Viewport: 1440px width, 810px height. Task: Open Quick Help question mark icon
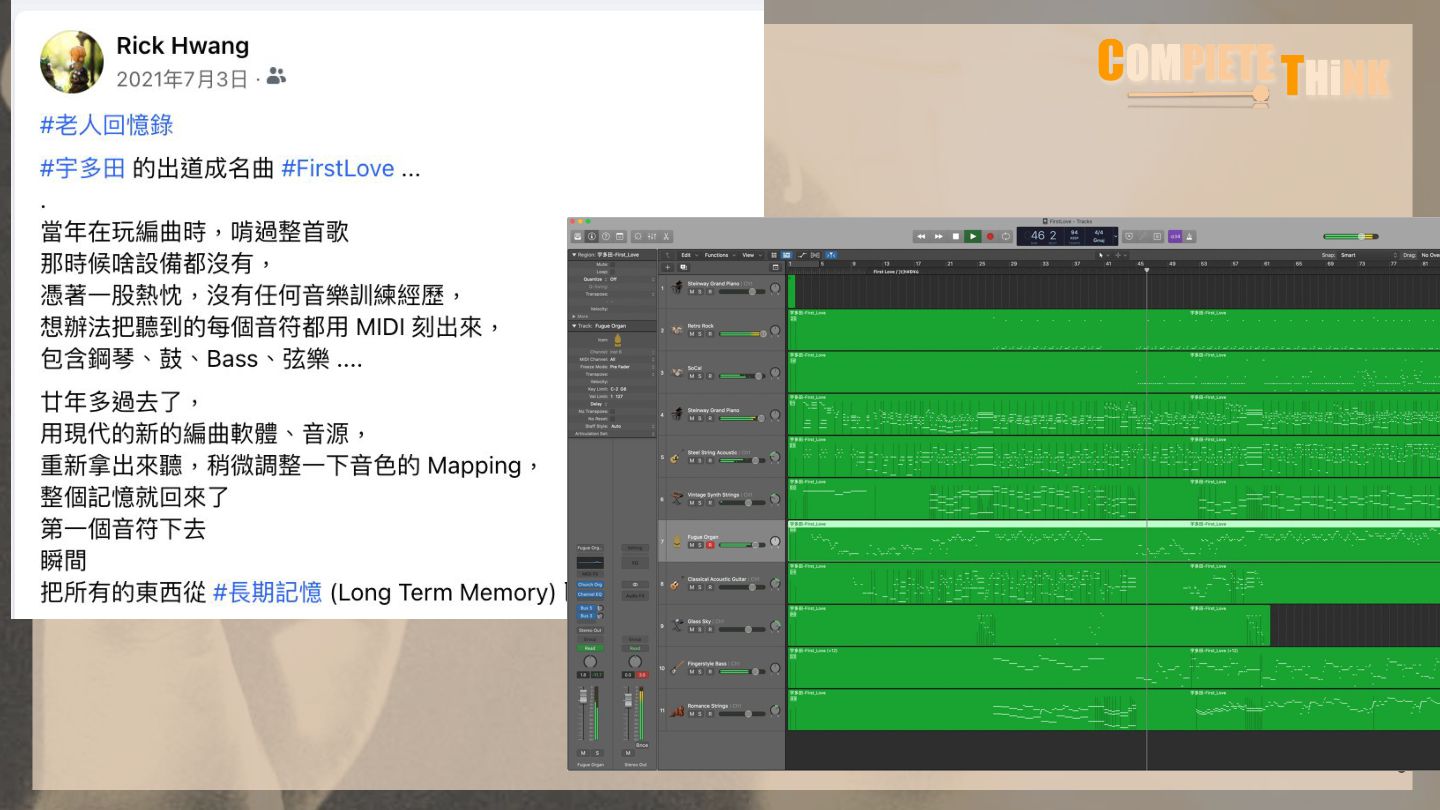(606, 237)
